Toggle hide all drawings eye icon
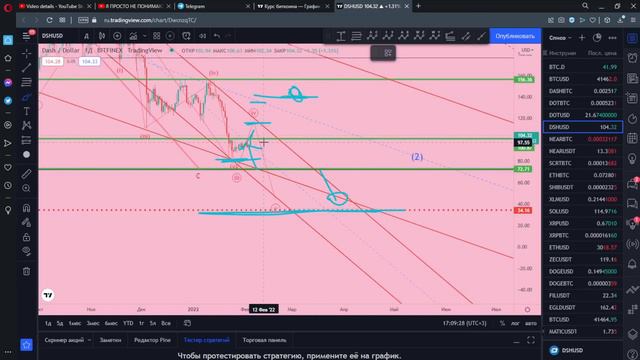Image resolution: width=640 pixels, height=360 pixels. (27, 251)
